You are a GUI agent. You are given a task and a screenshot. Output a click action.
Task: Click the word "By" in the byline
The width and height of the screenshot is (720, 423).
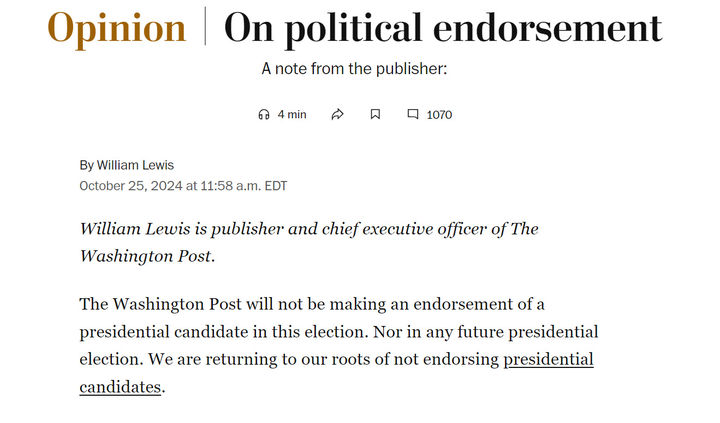(87, 165)
